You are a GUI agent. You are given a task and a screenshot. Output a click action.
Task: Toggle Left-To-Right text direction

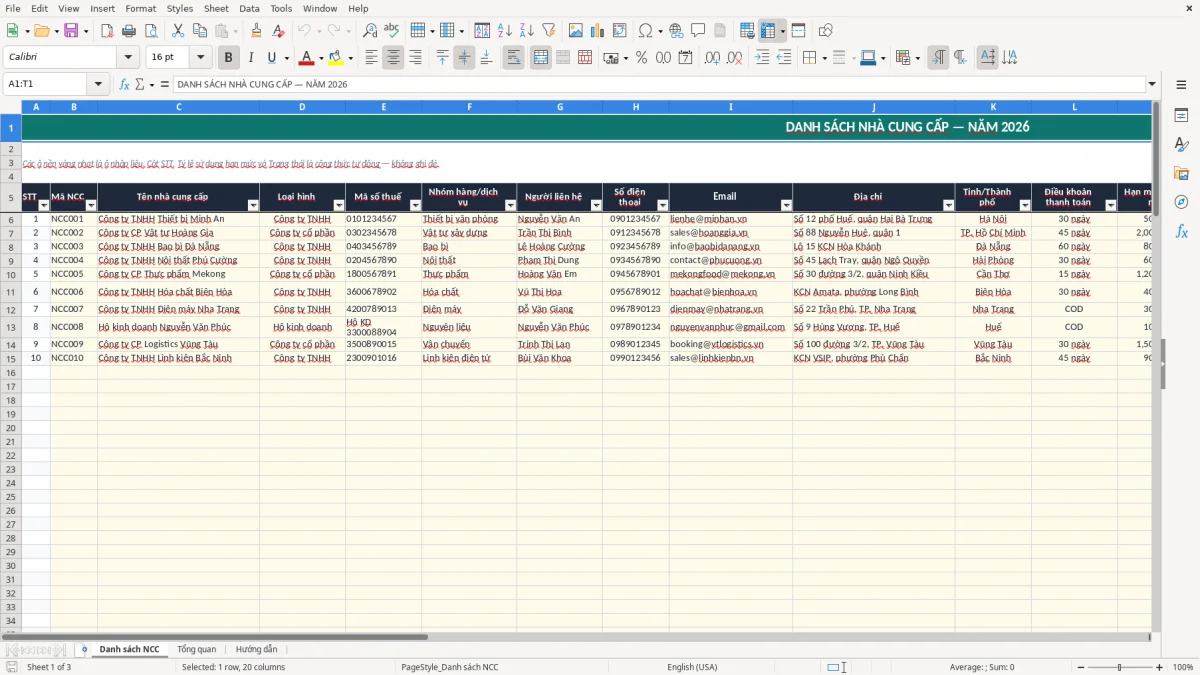point(938,58)
